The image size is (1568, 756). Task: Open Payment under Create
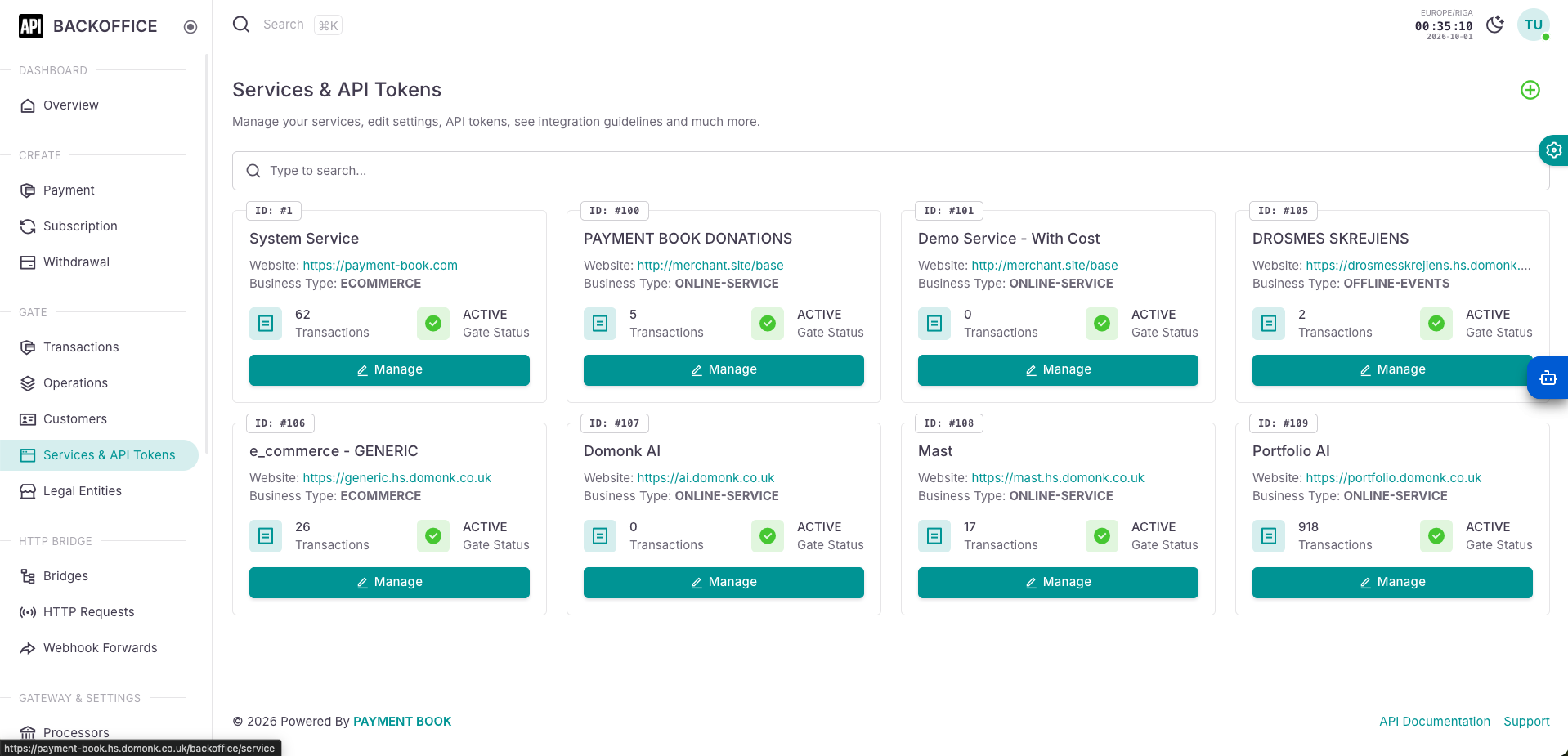pyautogui.click(x=99, y=190)
